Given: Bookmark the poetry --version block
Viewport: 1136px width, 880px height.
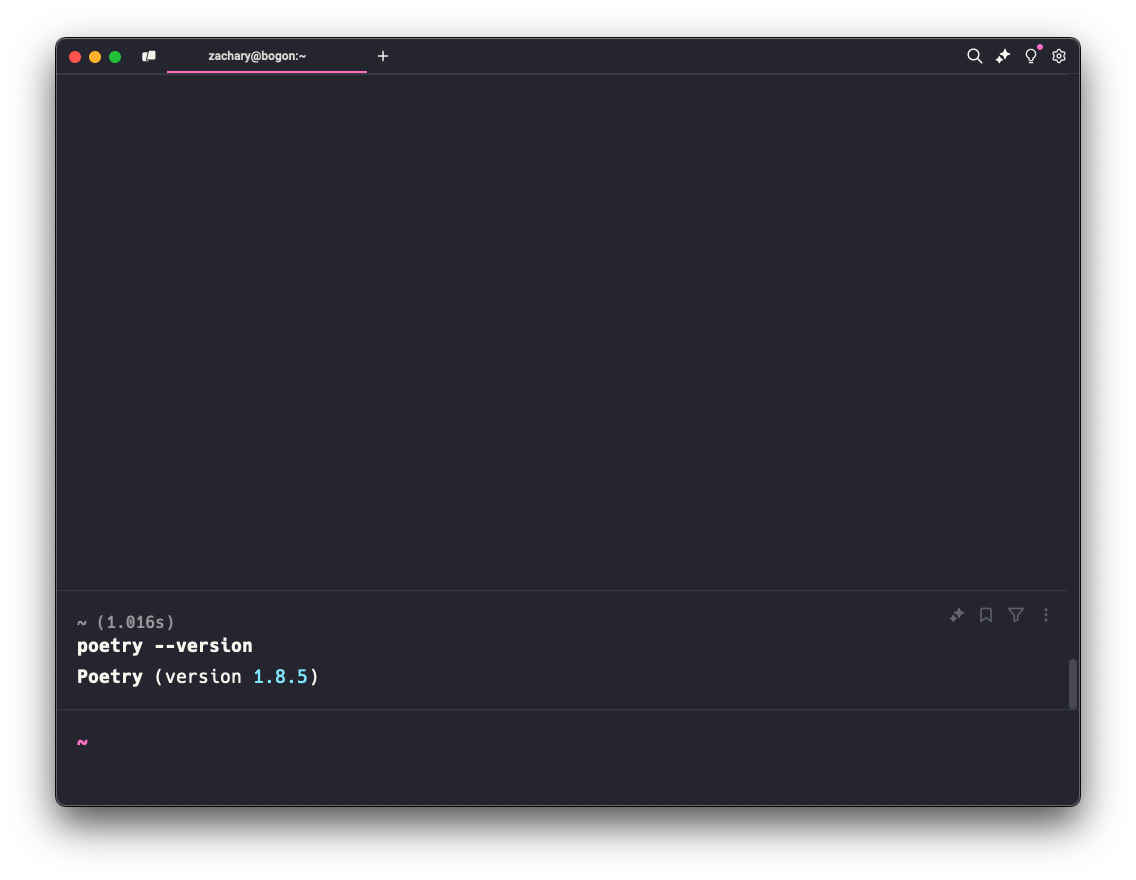Looking at the screenshot, I should pyautogui.click(x=986, y=615).
